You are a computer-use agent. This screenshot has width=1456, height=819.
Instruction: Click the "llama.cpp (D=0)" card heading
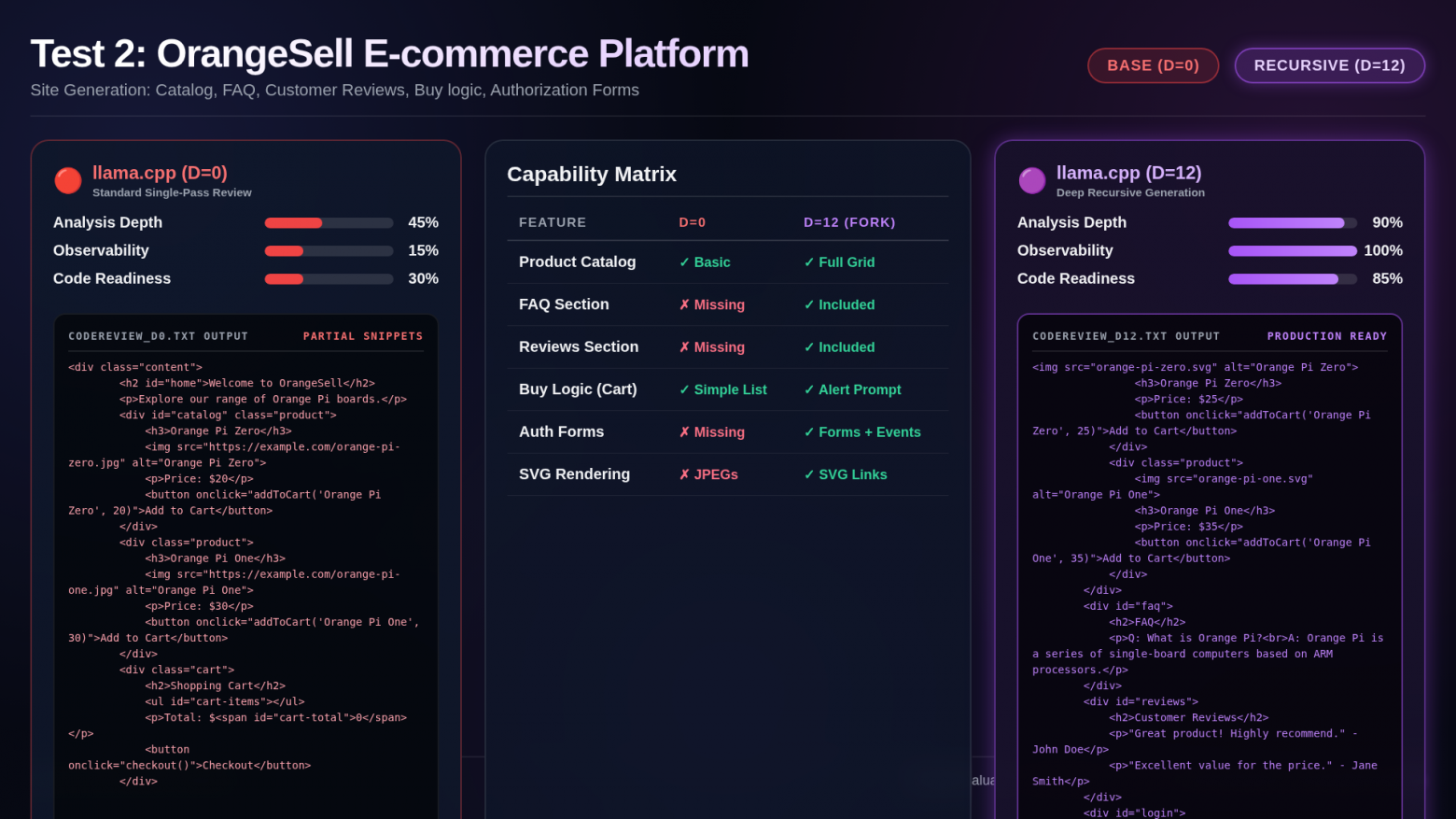[x=160, y=173]
